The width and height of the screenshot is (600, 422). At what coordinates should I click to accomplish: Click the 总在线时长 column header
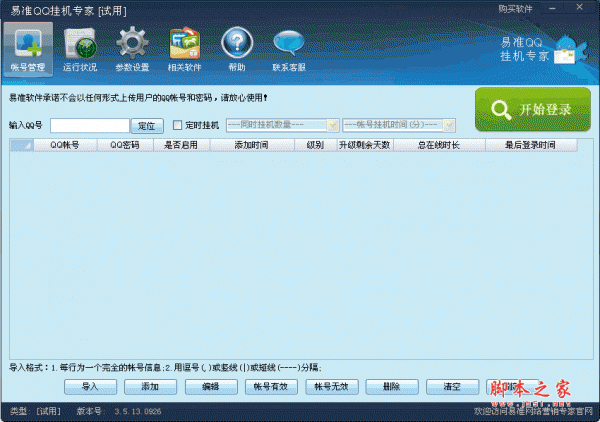[439, 145]
